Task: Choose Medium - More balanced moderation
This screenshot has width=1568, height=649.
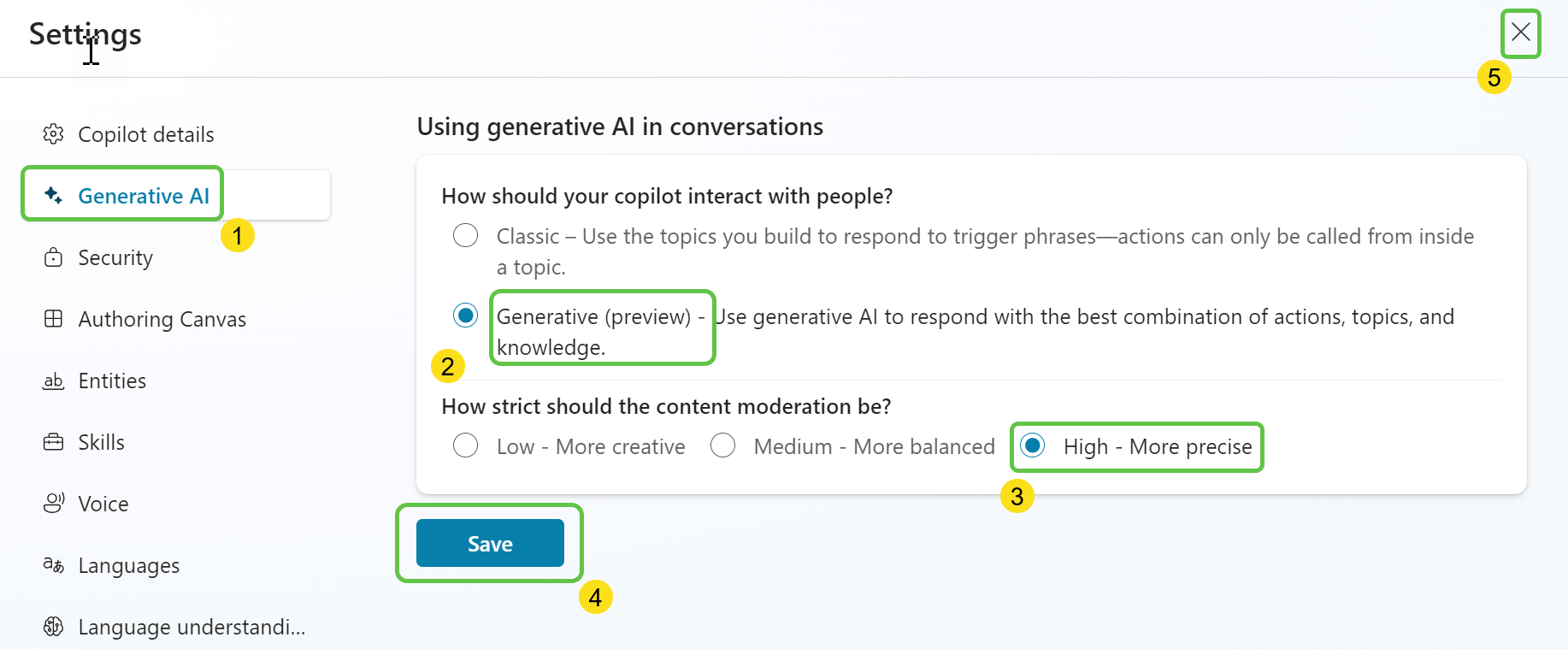Action: [x=723, y=445]
